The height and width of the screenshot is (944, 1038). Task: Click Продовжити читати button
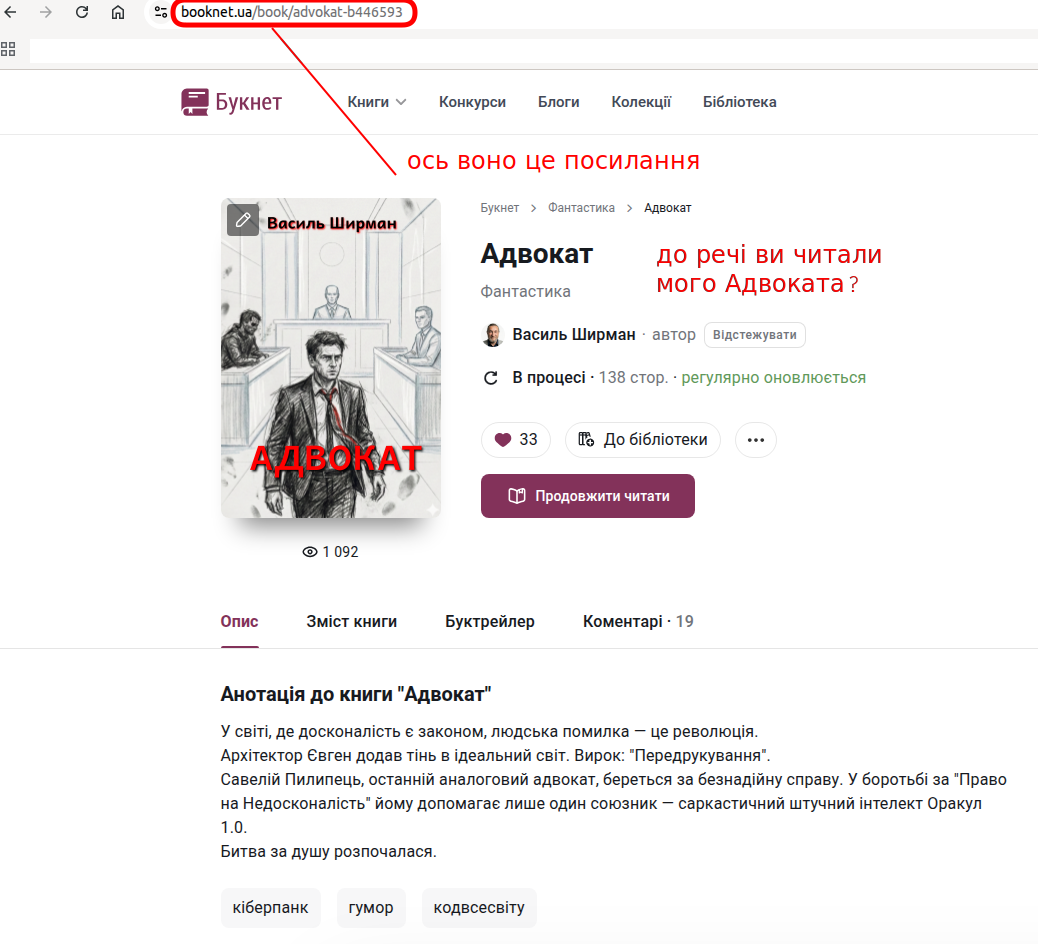[x=588, y=496]
